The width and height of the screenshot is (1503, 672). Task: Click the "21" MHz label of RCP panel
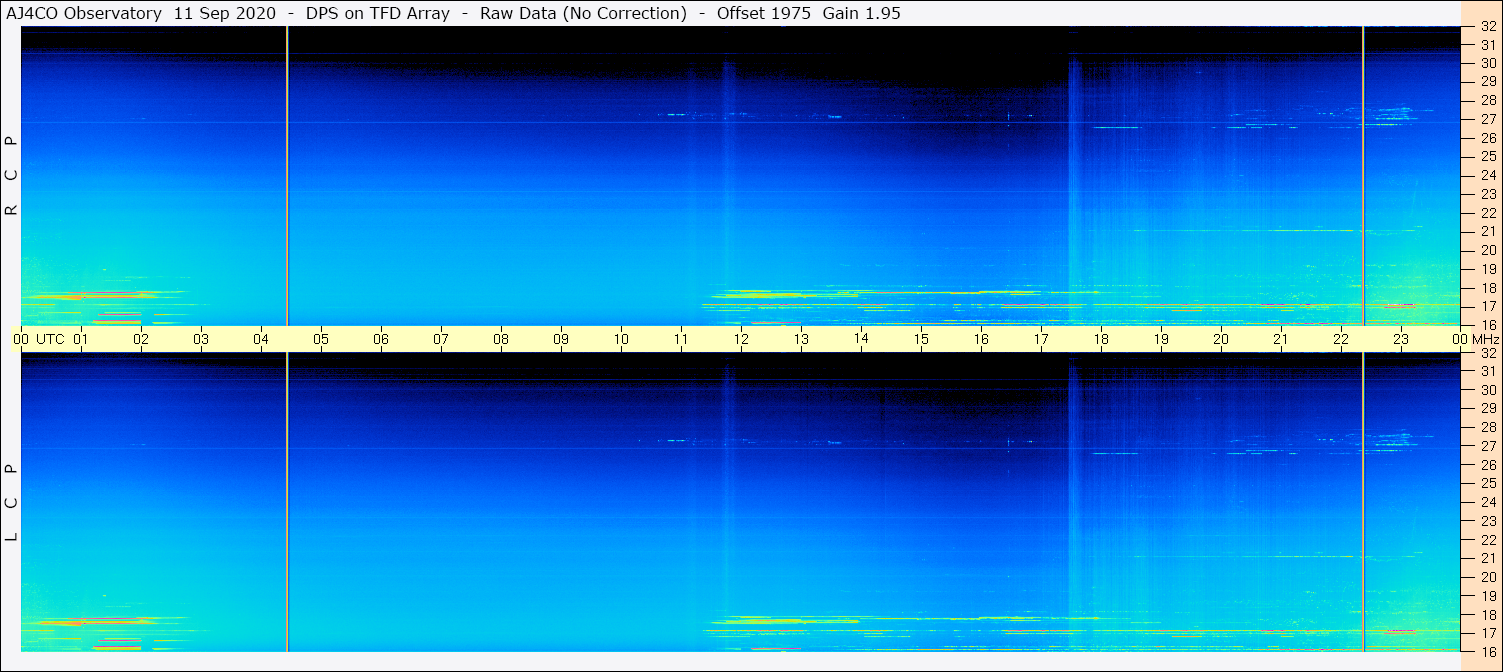(1488, 232)
